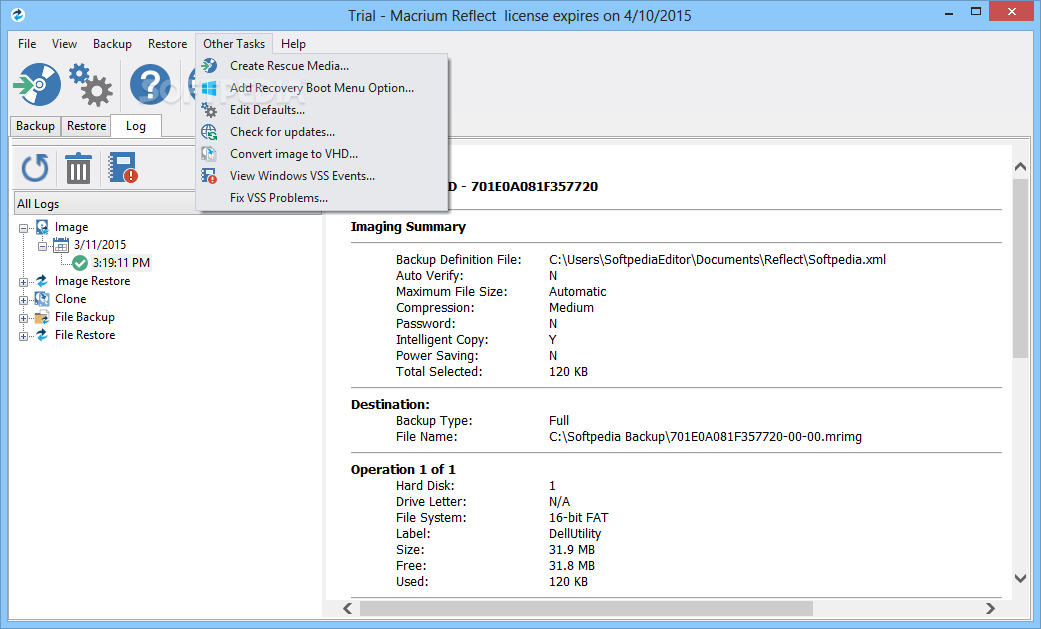Choose View Windows VSS Events entry
The width and height of the screenshot is (1041, 629).
point(322,175)
